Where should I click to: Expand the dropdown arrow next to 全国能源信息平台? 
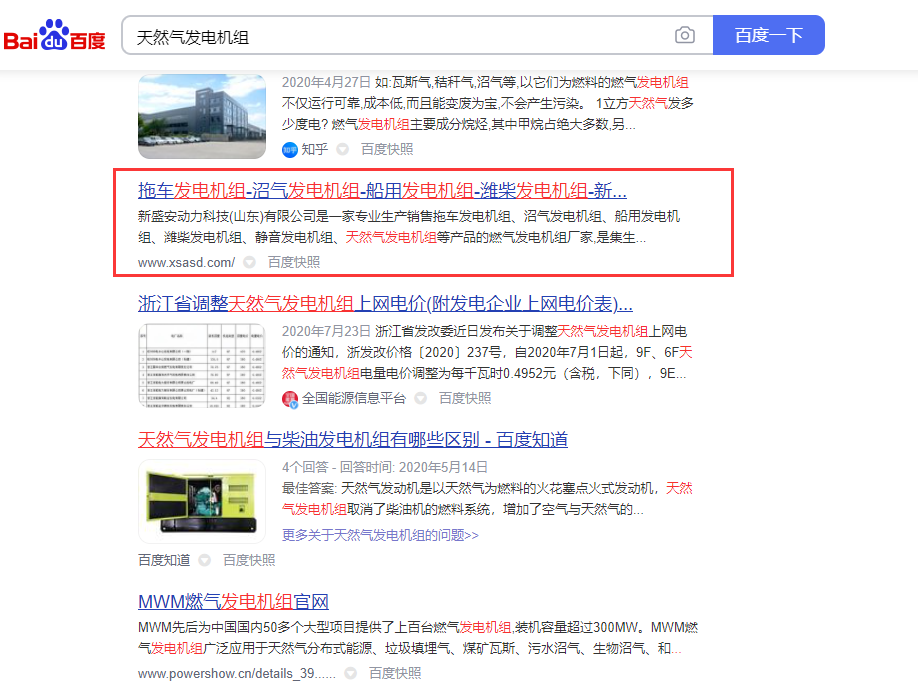click(x=420, y=398)
